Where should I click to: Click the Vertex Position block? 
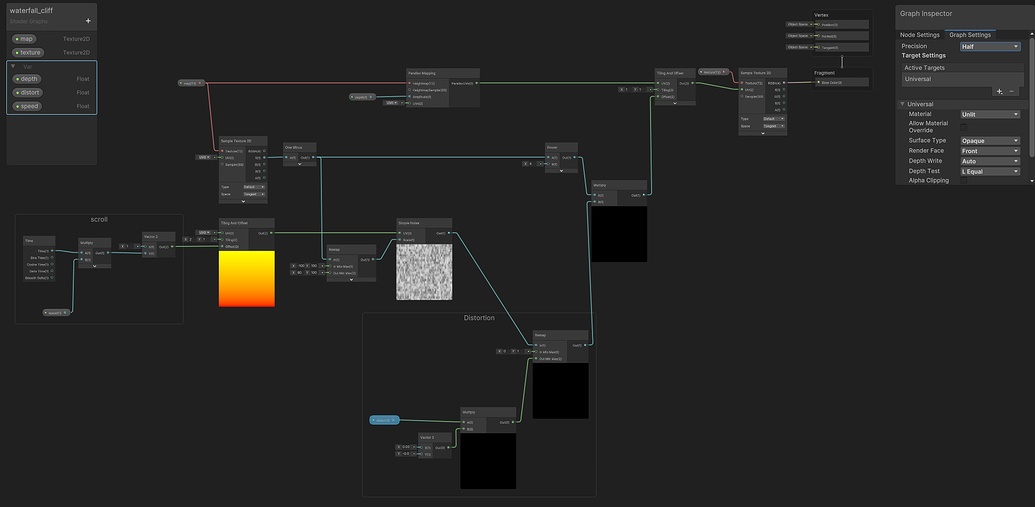click(838, 24)
